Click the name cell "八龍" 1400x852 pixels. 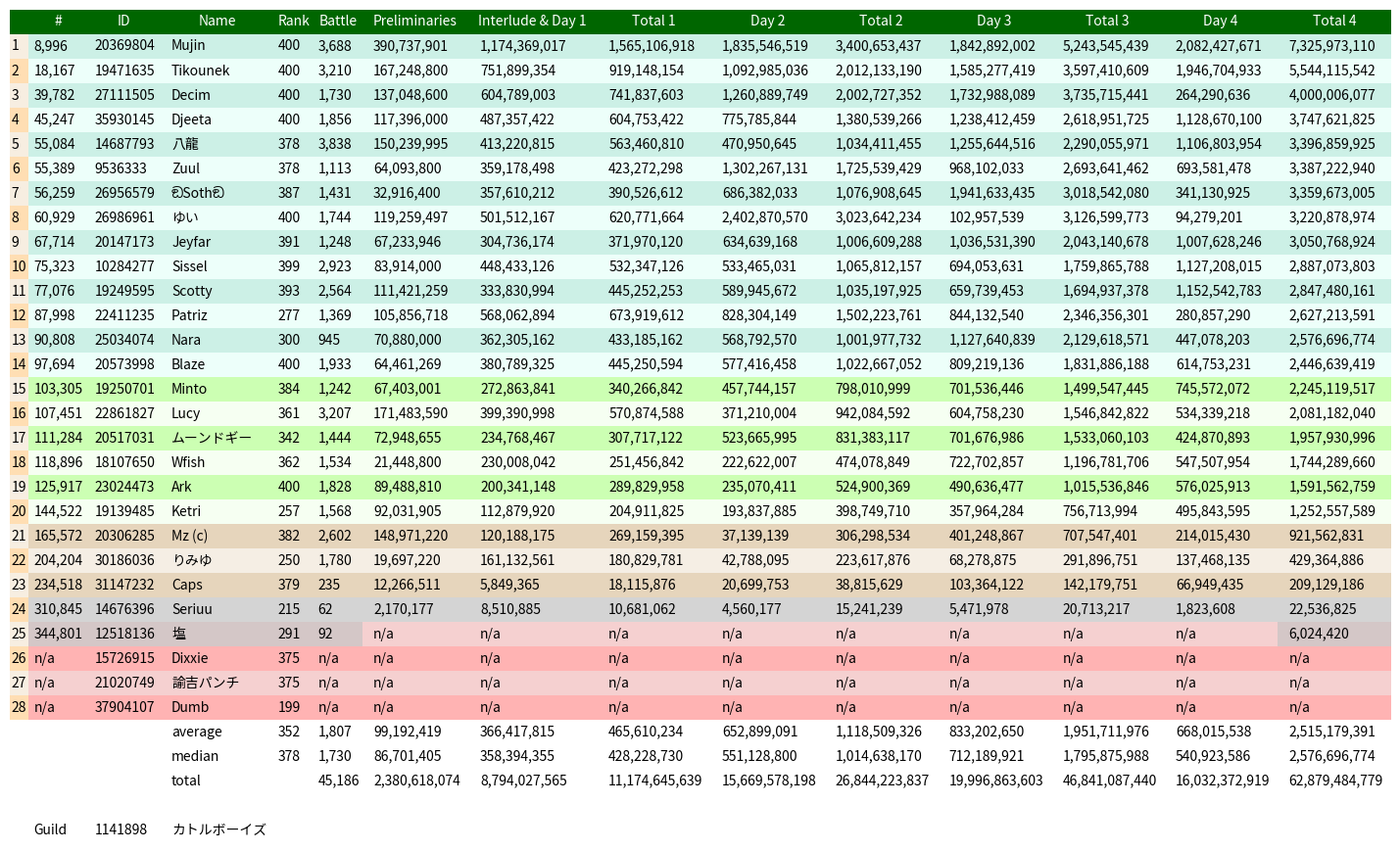pos(185,144)
